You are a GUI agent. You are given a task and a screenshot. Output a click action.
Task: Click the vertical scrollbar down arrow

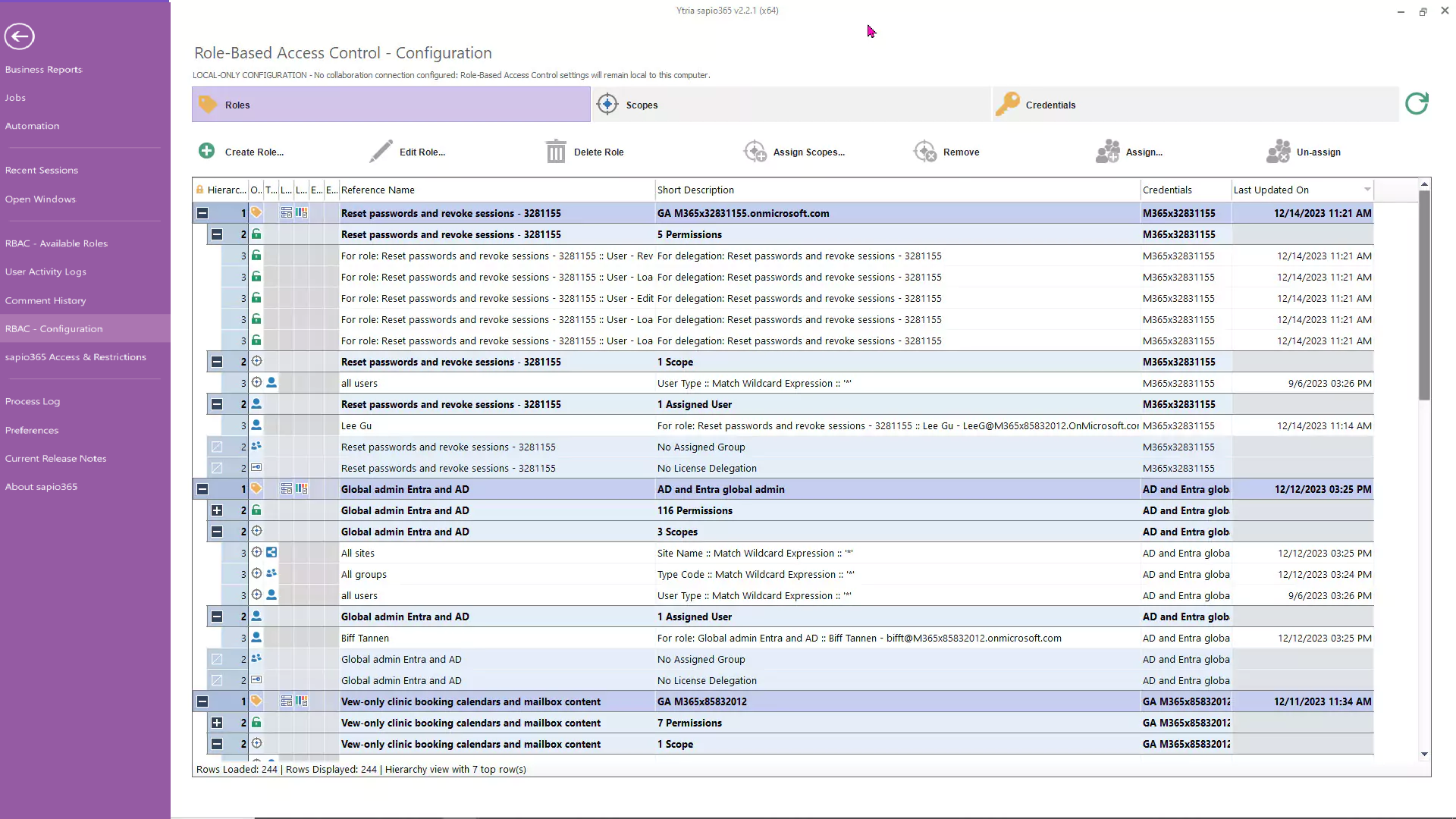[x=1424, y=754]
